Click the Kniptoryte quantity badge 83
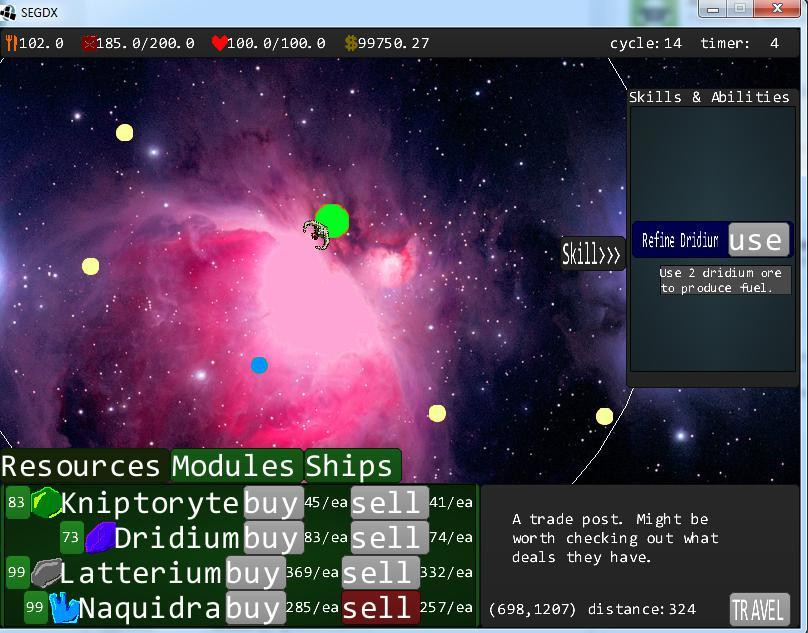 click(x=18, y=502)
